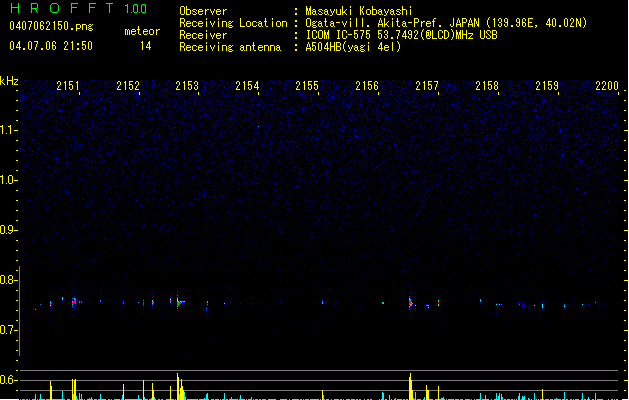Click the 0.7 frequency axis label
Viewport: 629px width, 400px height.
[x=8, y=330]
